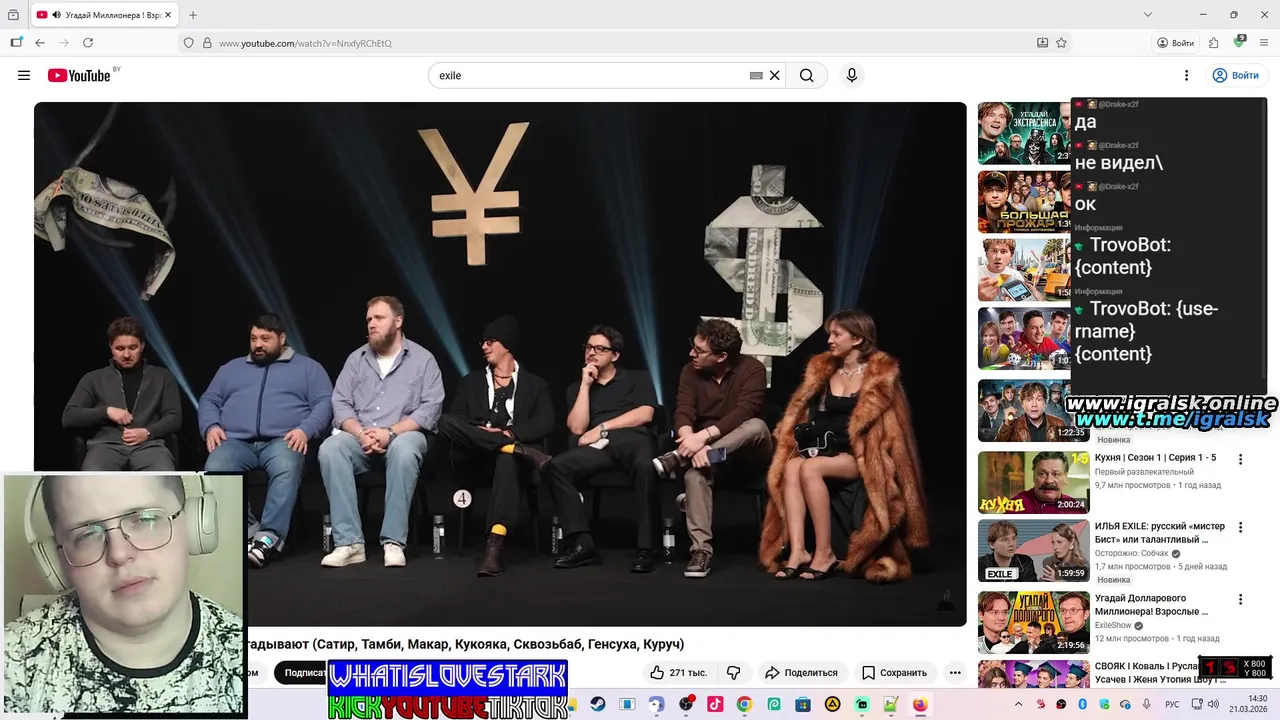Screen dimensions: 1280x720
Task: Open options menu for Кухня video
Action: pos(1240,460)
